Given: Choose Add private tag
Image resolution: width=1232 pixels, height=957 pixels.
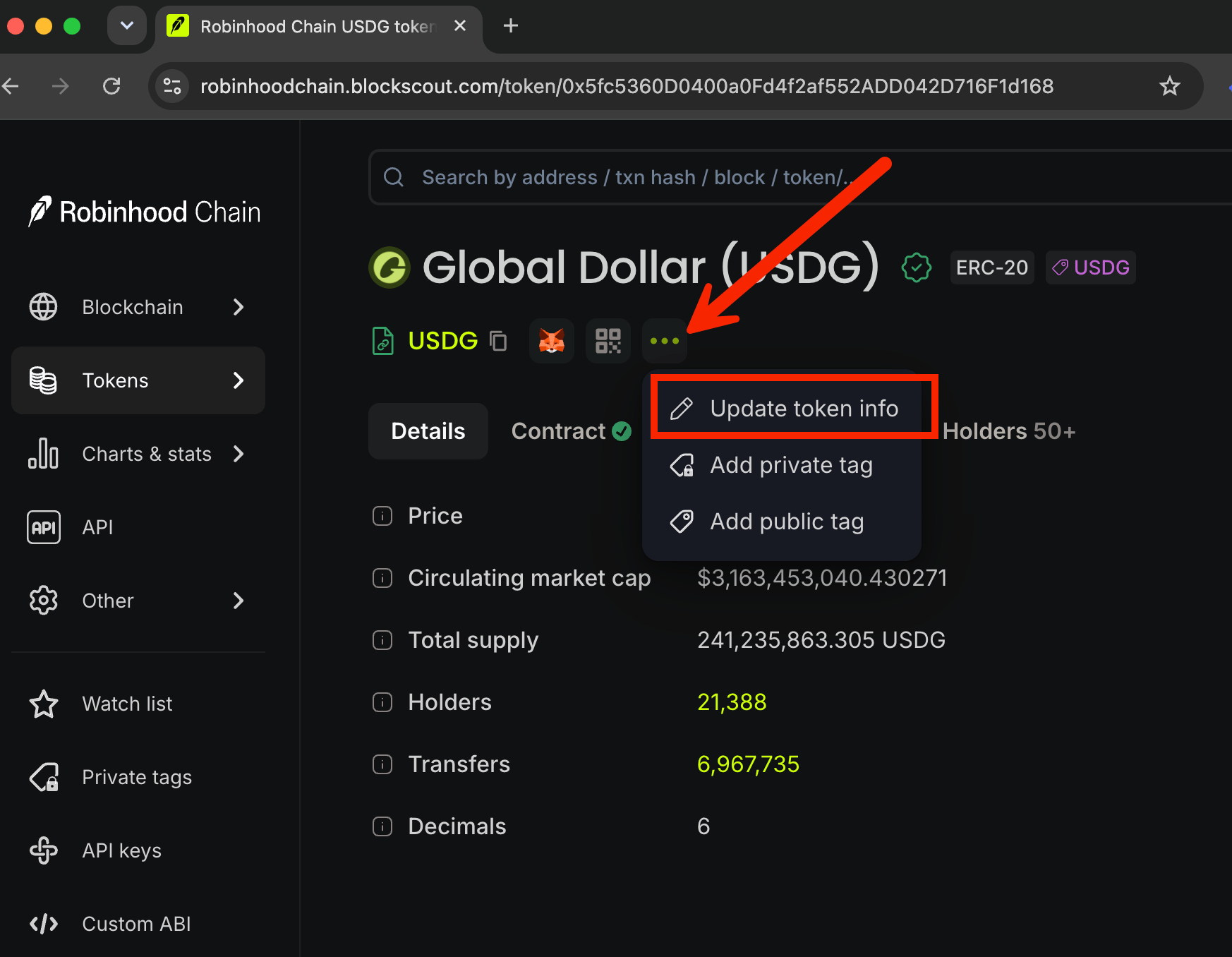Looking at the screenshot, I should point(782,465).
